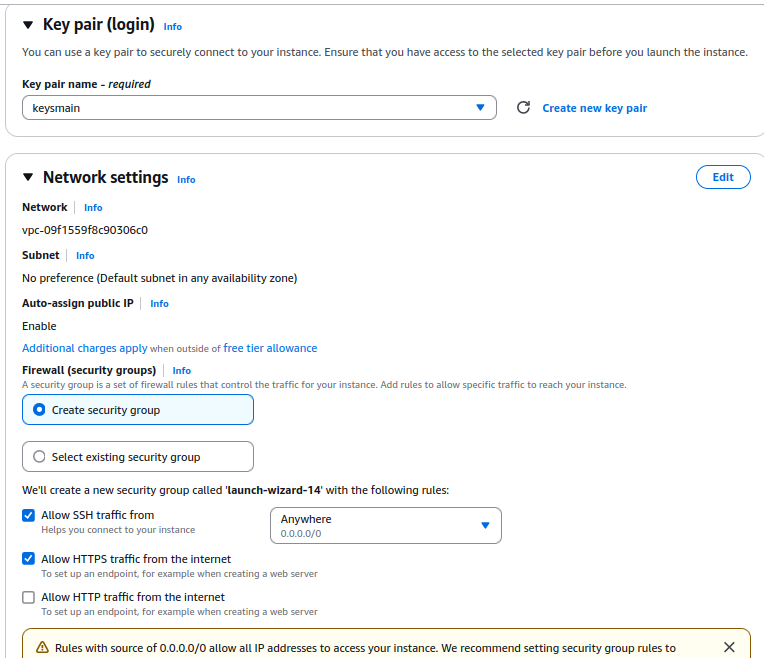Open Info link next to Auto-assign public IP
This screenshot has height=658, width=764.
pyautogui.click(x=159, y=304)
